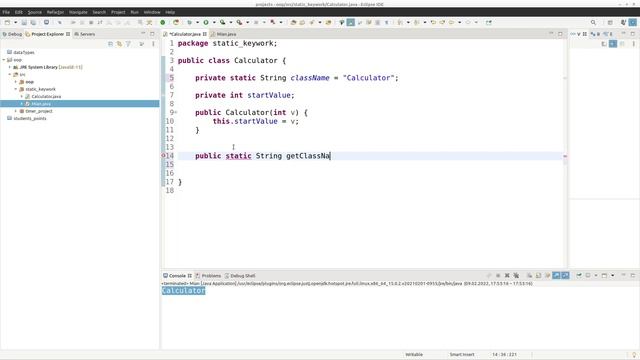Image resolution: width=640 pixels, height=360 pixels.
Task: Click the green circle toolbar icon
Action: point(163,22)
